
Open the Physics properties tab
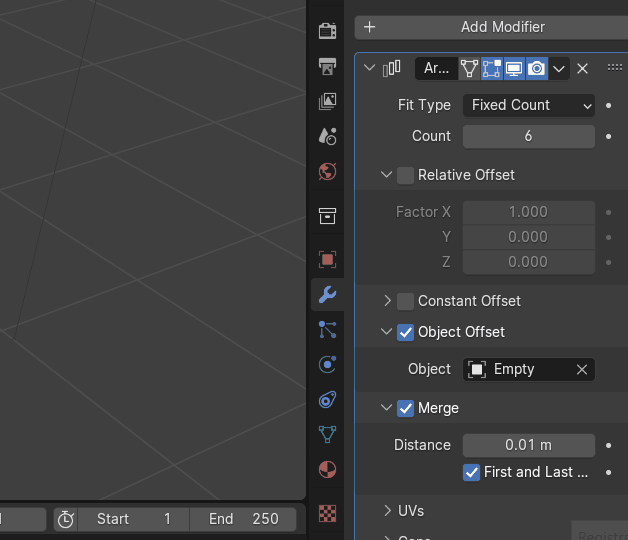pos(327,365)
